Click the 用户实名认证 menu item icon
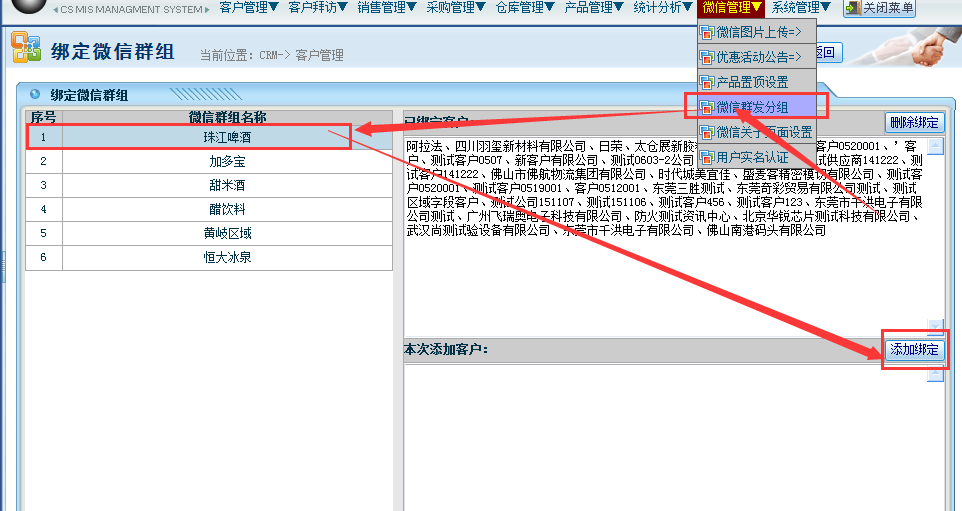This screenshot has height=511, width=962. click(707, 157)
